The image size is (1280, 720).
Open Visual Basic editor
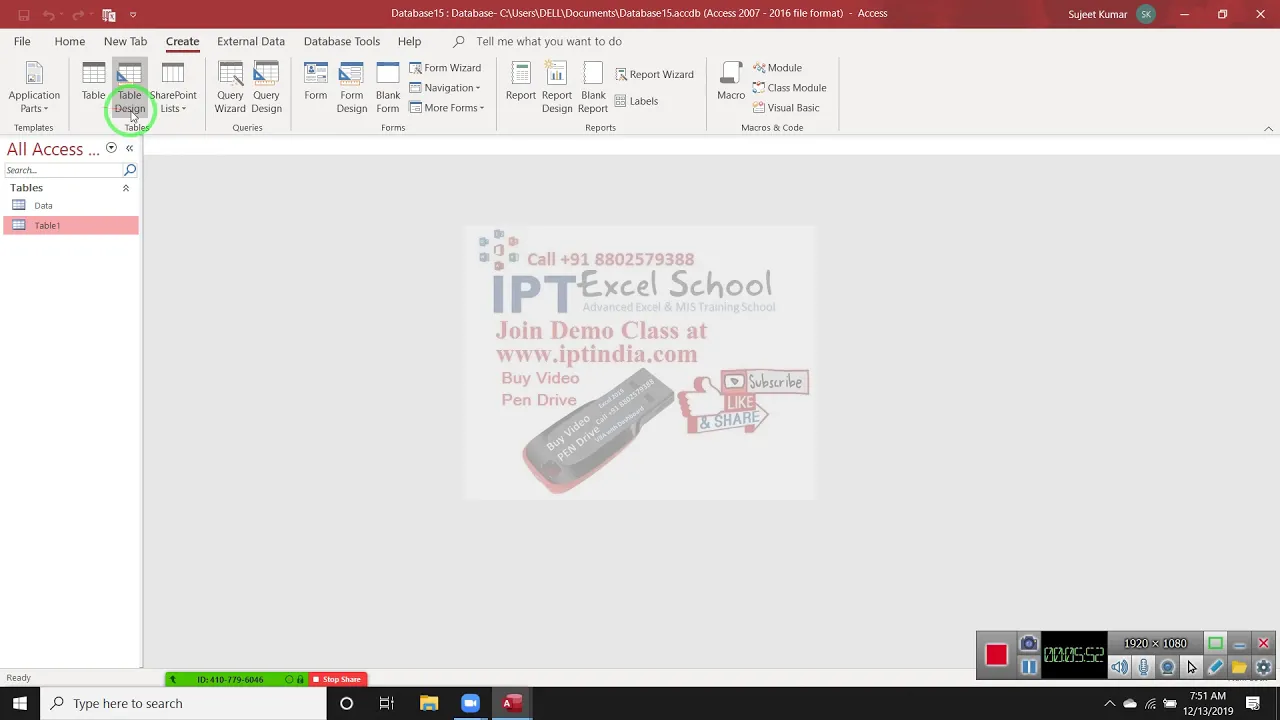(786, 108)
